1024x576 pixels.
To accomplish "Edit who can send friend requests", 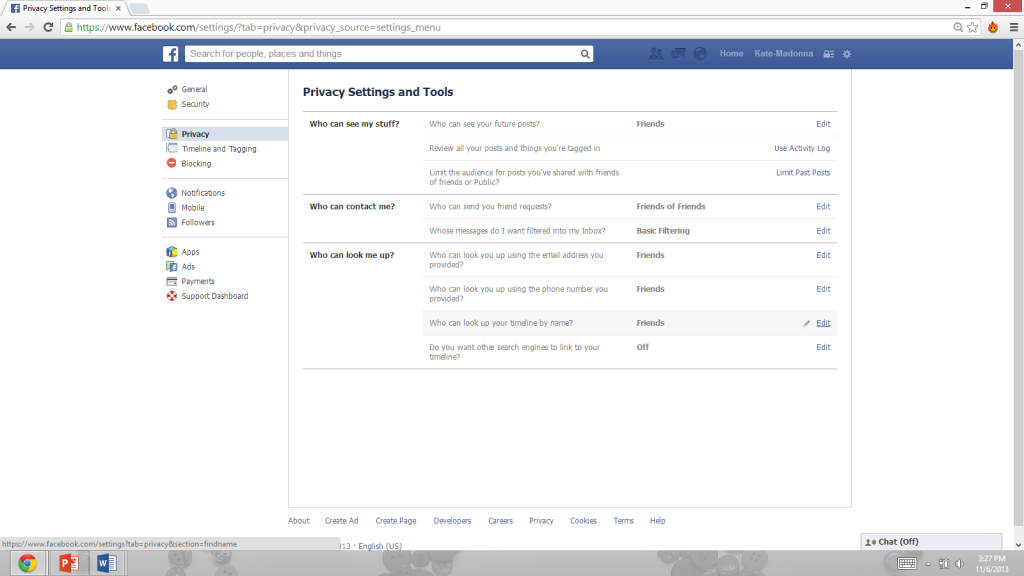I will [x=823, y=206].
